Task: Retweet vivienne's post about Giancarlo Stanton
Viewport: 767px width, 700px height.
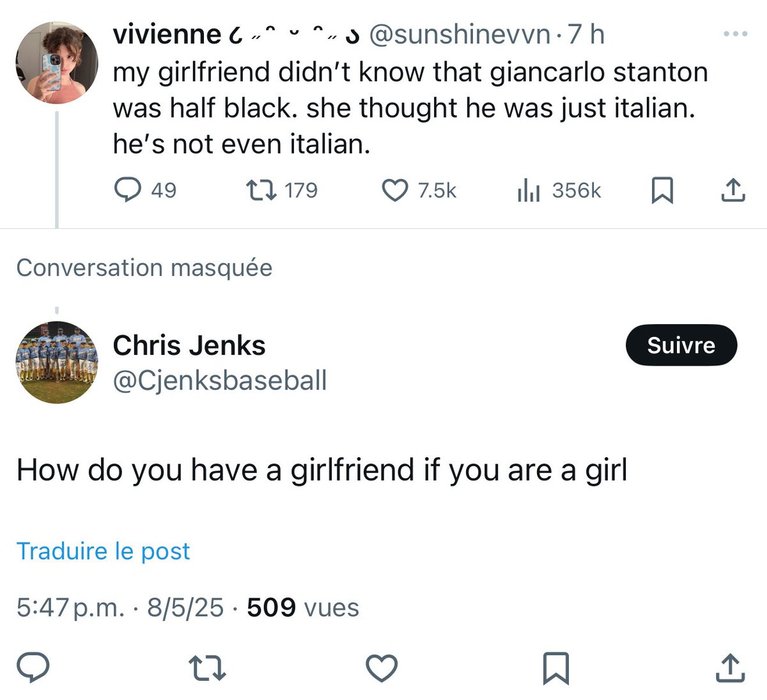Action: [x=264, y=190]
